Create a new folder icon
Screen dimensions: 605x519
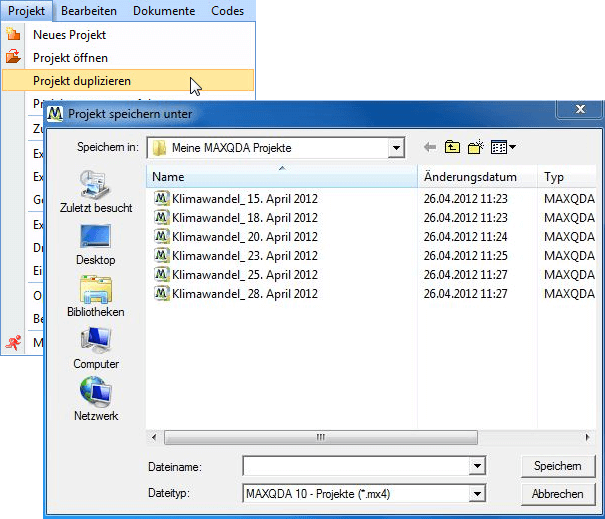476,147
